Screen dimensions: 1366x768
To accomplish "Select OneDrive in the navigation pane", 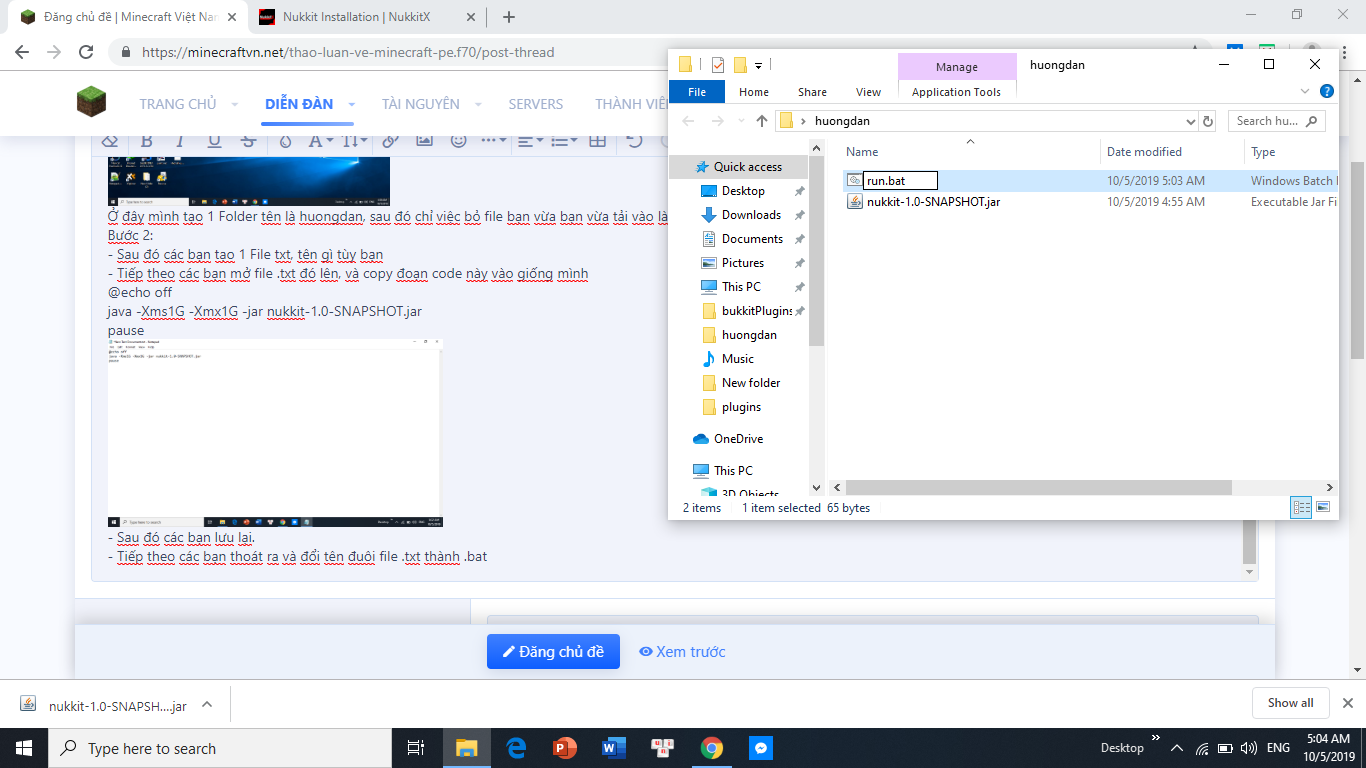I will pos(738,439).
